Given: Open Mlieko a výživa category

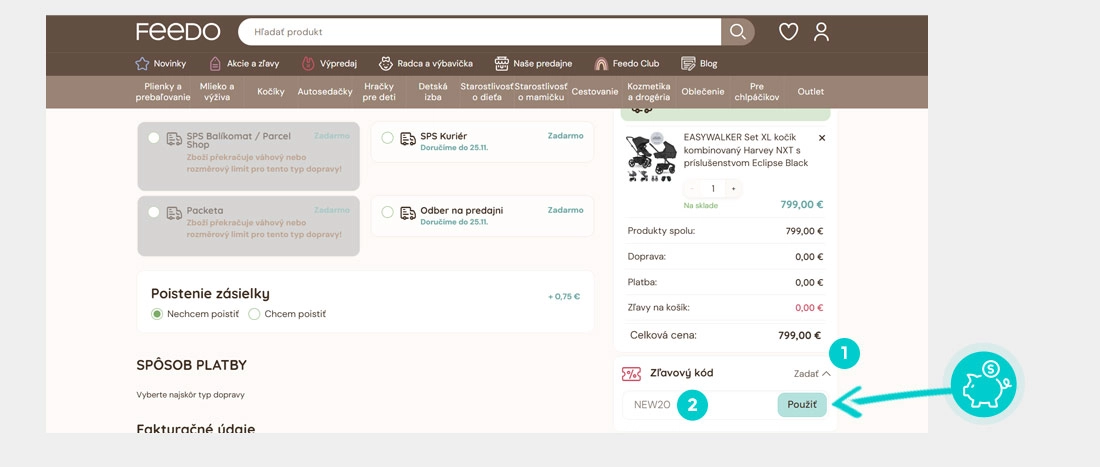Looking at the screenshot, I should [217, 92].
